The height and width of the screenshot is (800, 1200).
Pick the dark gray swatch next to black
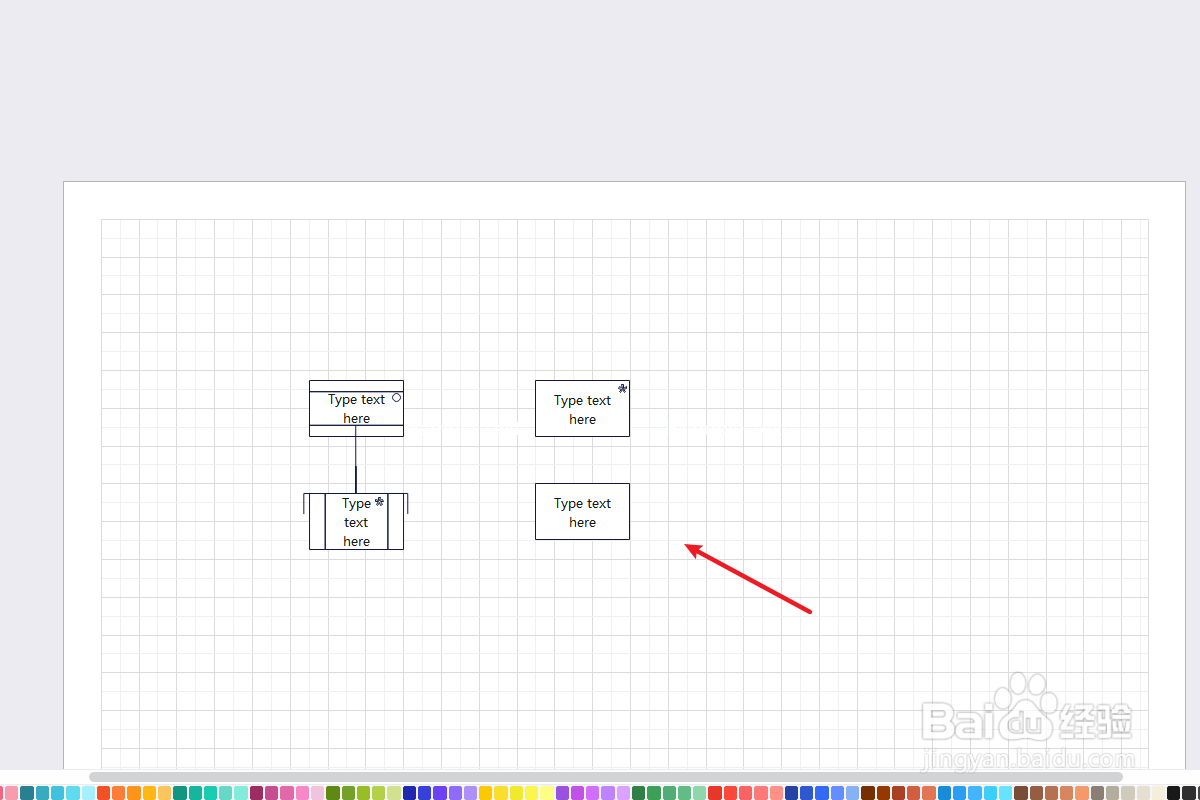1189,793
